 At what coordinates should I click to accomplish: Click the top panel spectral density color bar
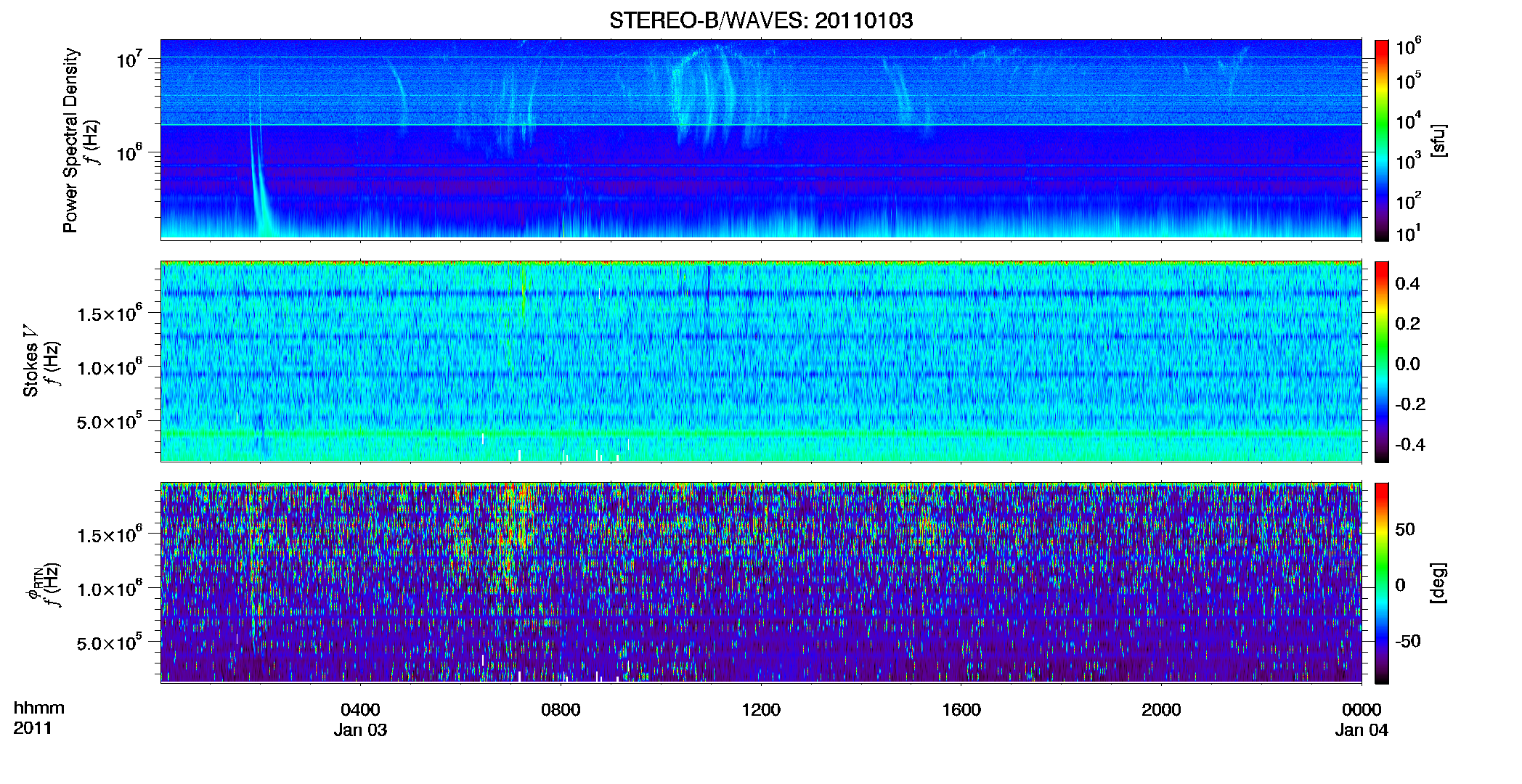click(x=1382, y=140)
